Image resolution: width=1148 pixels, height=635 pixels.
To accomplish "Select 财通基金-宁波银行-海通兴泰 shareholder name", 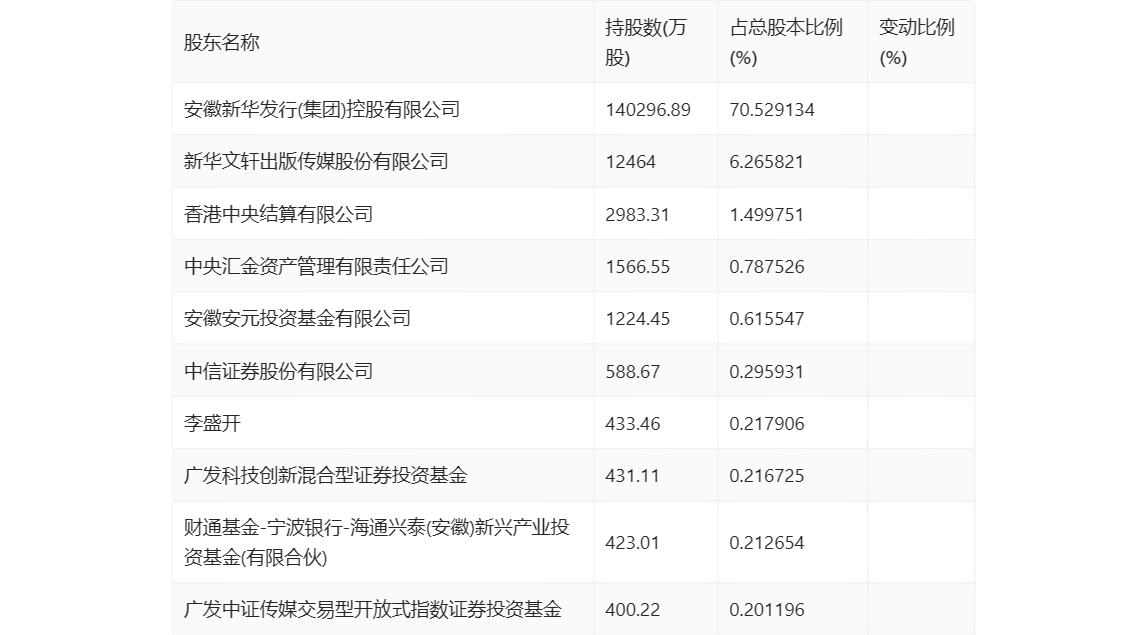I will pos(376,542).
